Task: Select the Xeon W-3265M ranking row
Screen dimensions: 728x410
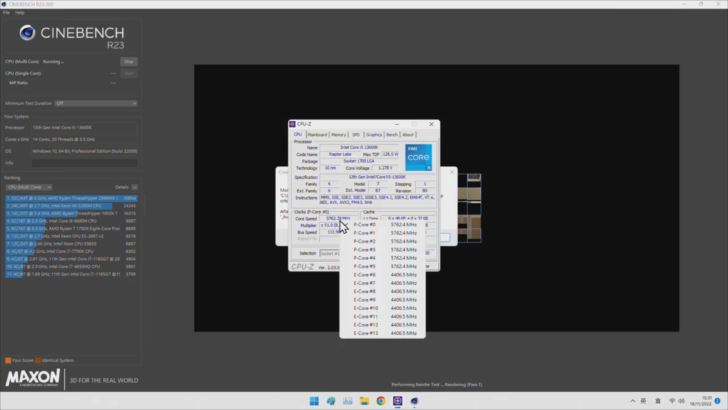Action: (x=71, y=206)
